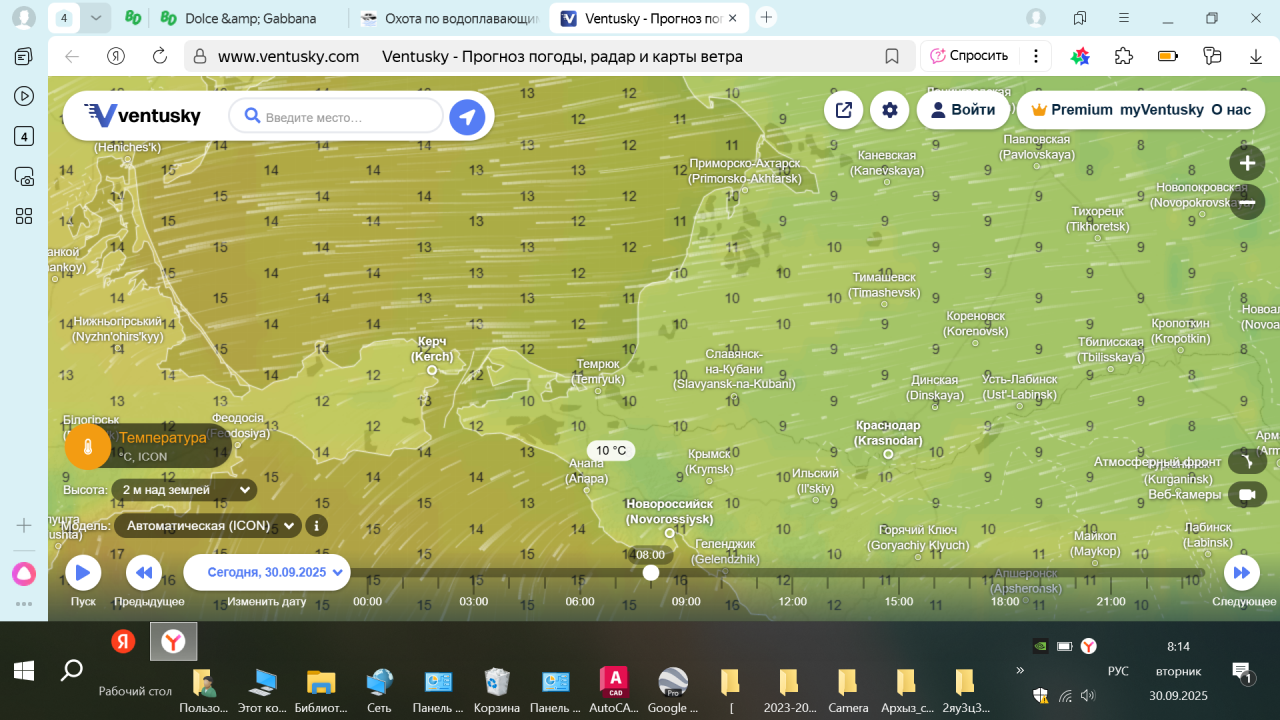Screen dimensions: 1280x720
Task: Open sidebar video play icon
Action: [24, 96]
